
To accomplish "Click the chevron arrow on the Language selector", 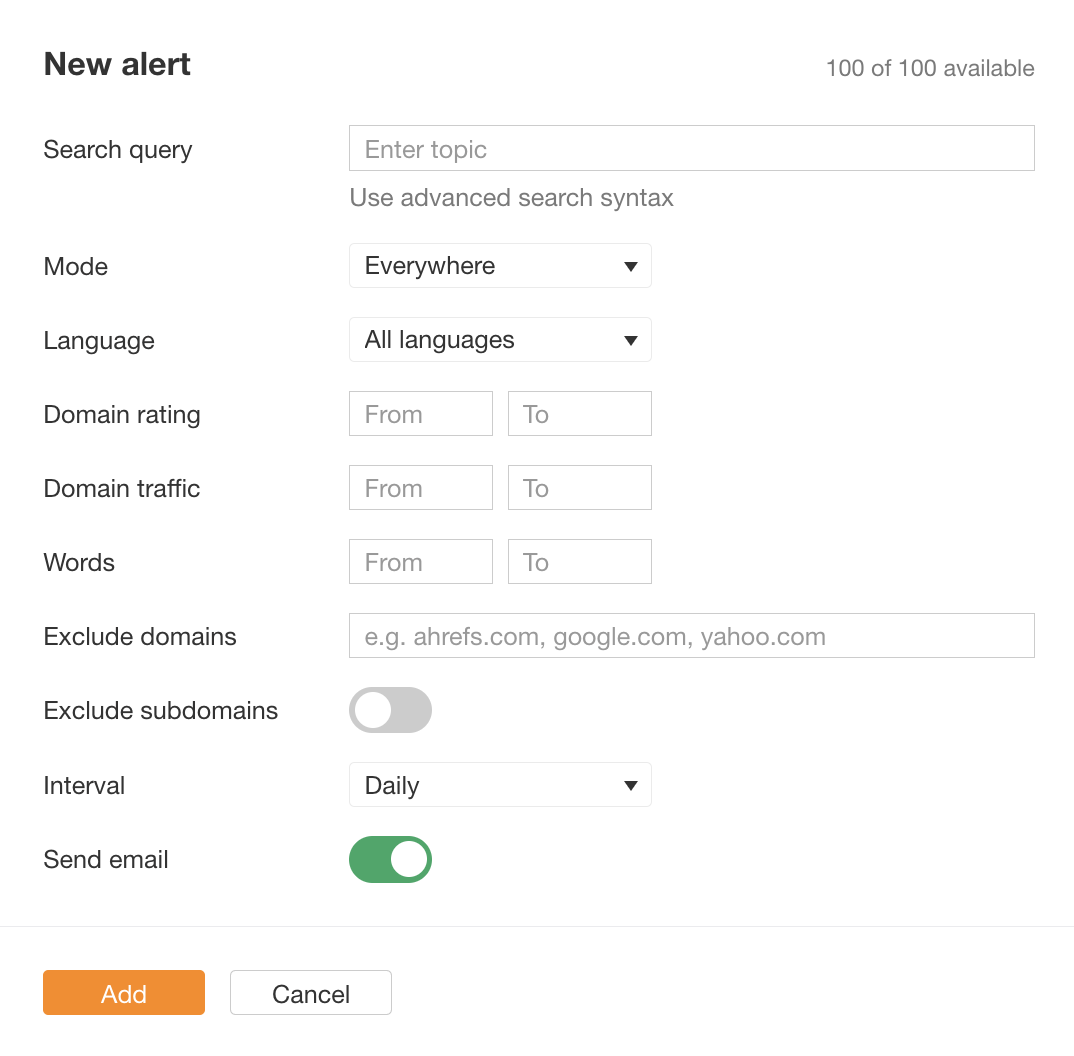I will coord(631,339).
